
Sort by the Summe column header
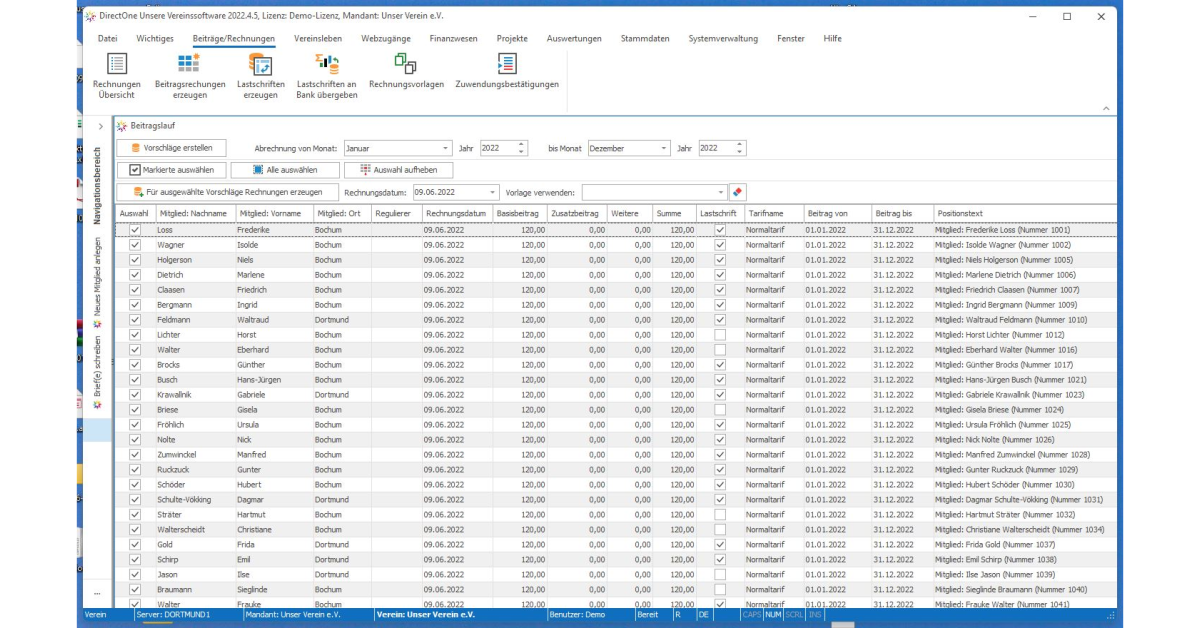click(674, 213)
